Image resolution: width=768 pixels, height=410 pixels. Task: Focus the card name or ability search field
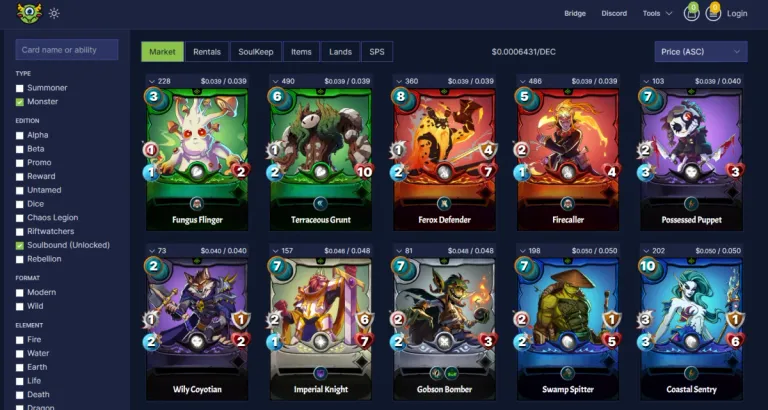67,49
